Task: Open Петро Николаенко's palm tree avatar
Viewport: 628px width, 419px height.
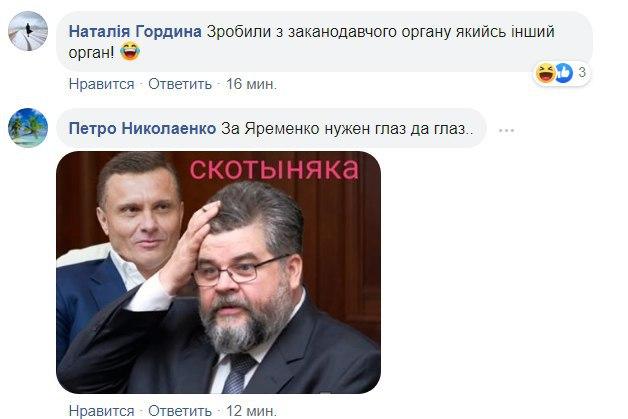Action: pyautogui.click(x=28, y=128)
